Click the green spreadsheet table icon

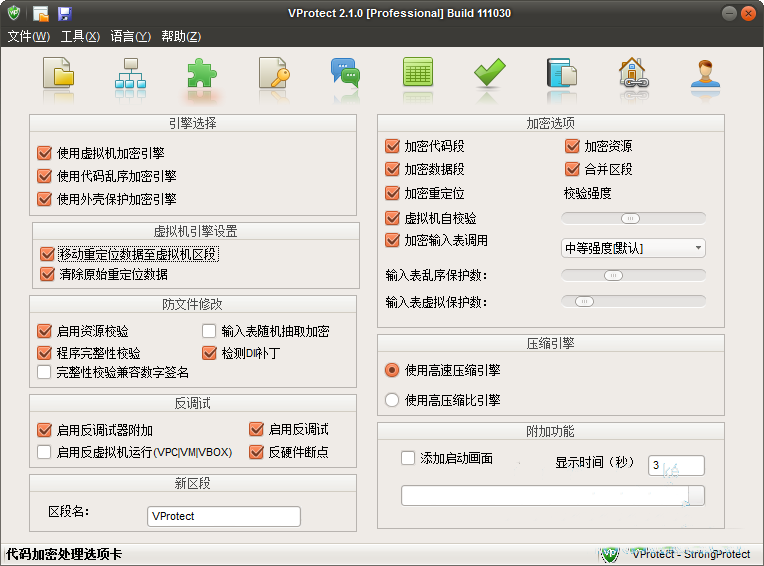[x=417, y=76]
